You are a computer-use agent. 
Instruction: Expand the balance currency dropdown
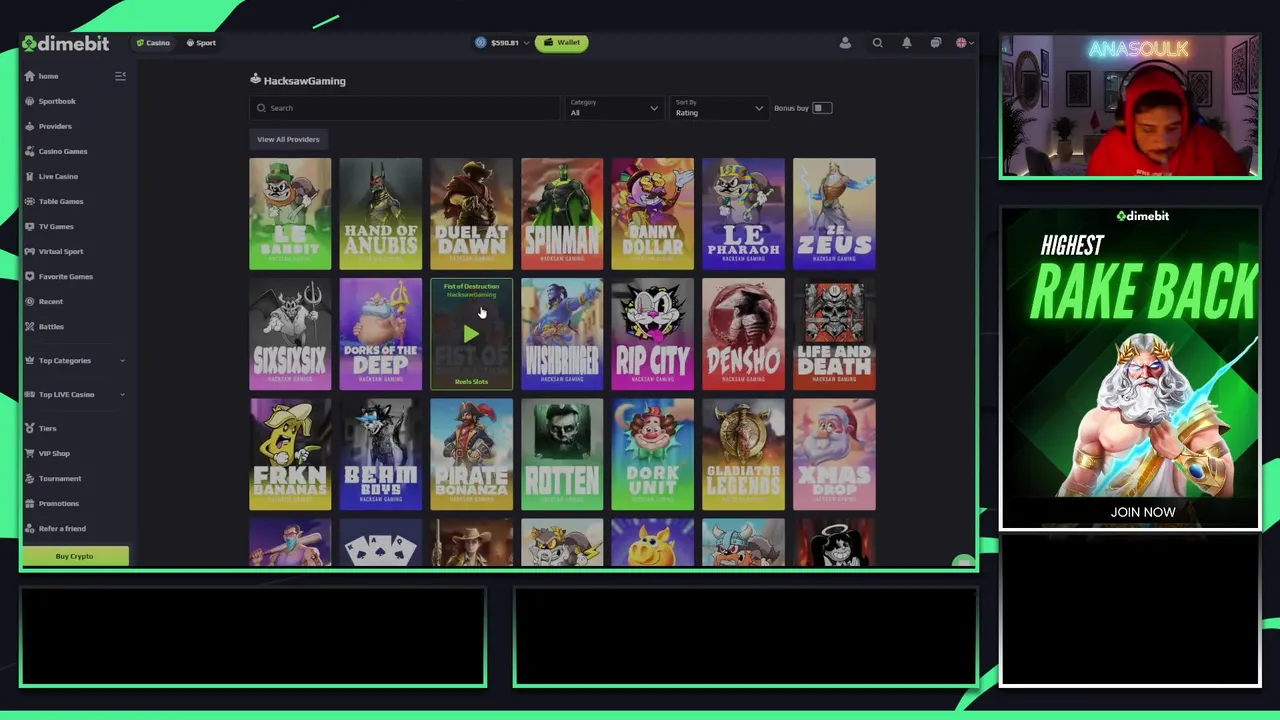[x=527, y=43]
